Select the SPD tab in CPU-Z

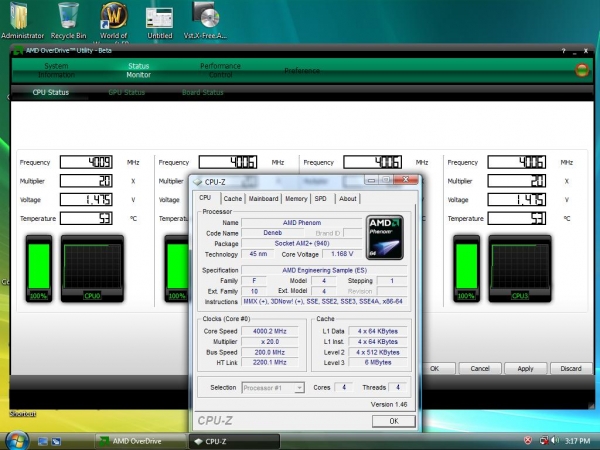321,199
